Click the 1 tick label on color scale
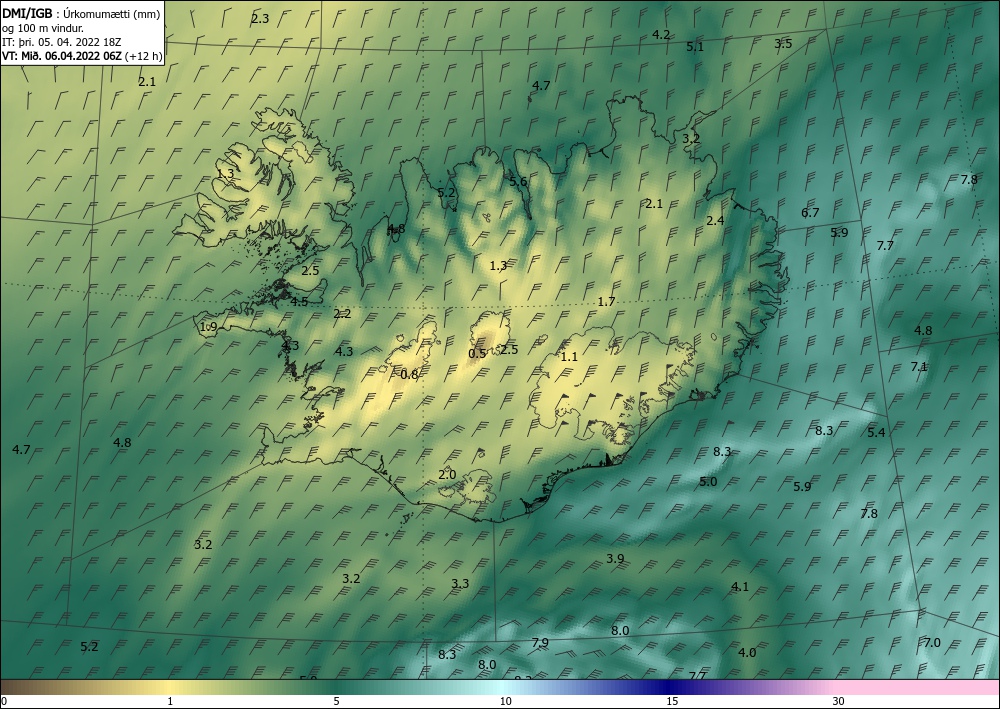The height and width of the screenshot is (709, 1000). (170, 701)
